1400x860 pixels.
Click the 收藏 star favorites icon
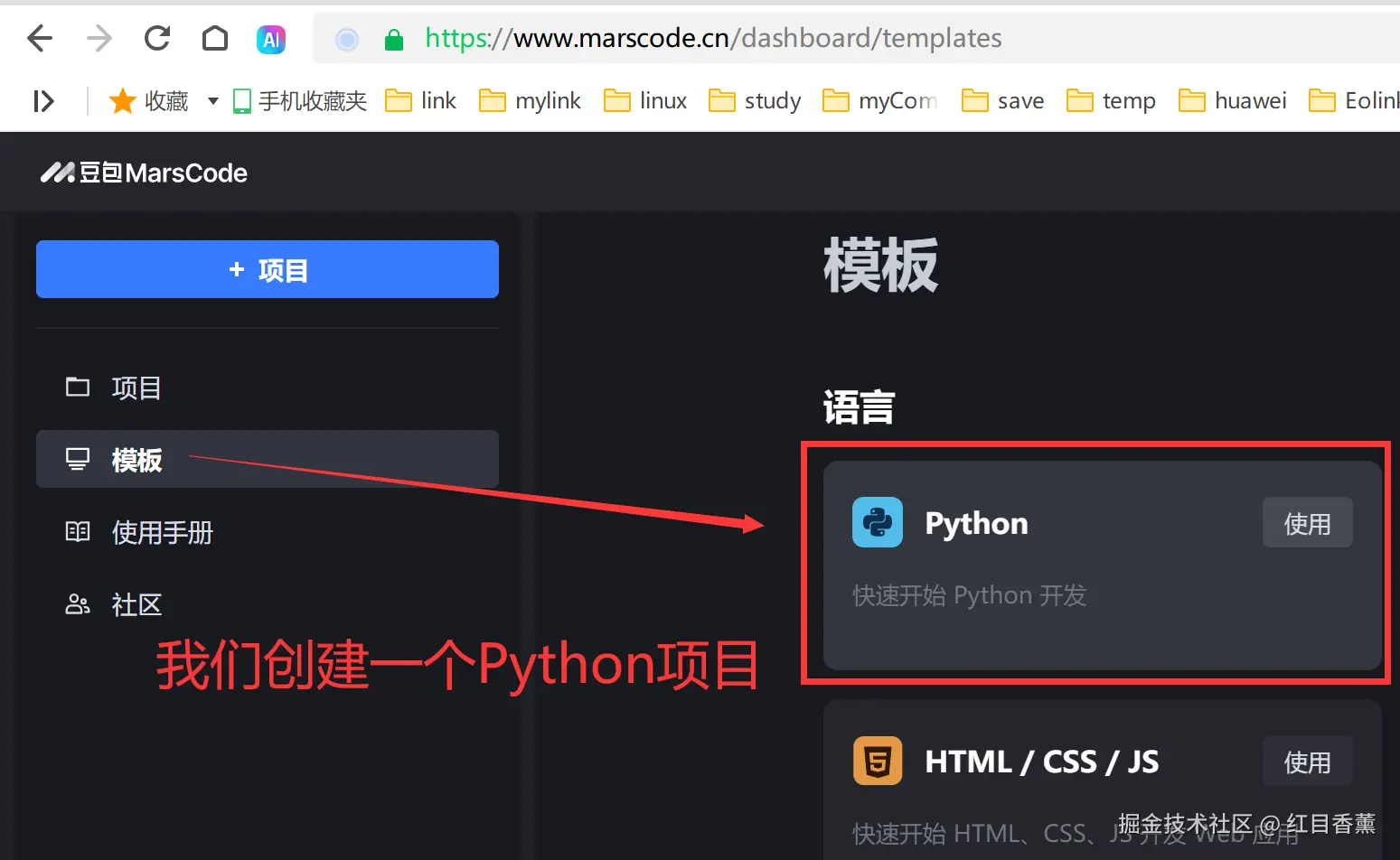tap(122, 100)
